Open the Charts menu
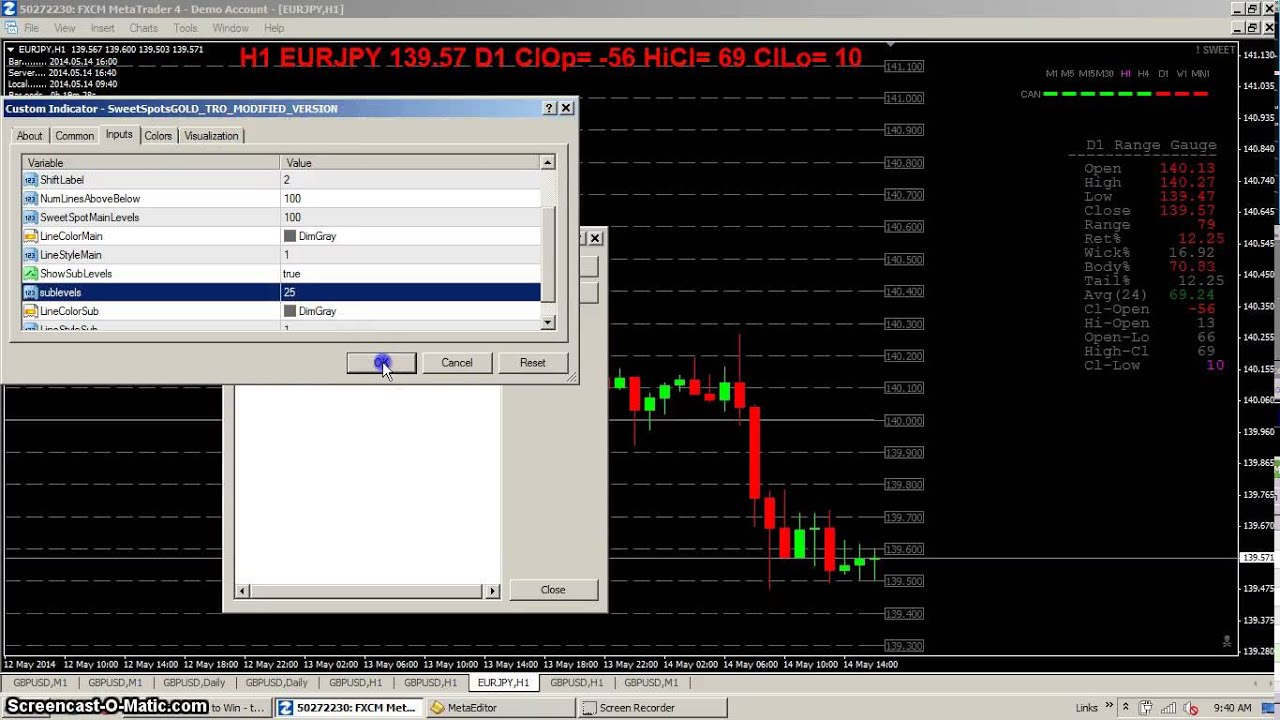This screenshot has width=1280, height=720. 143,28
